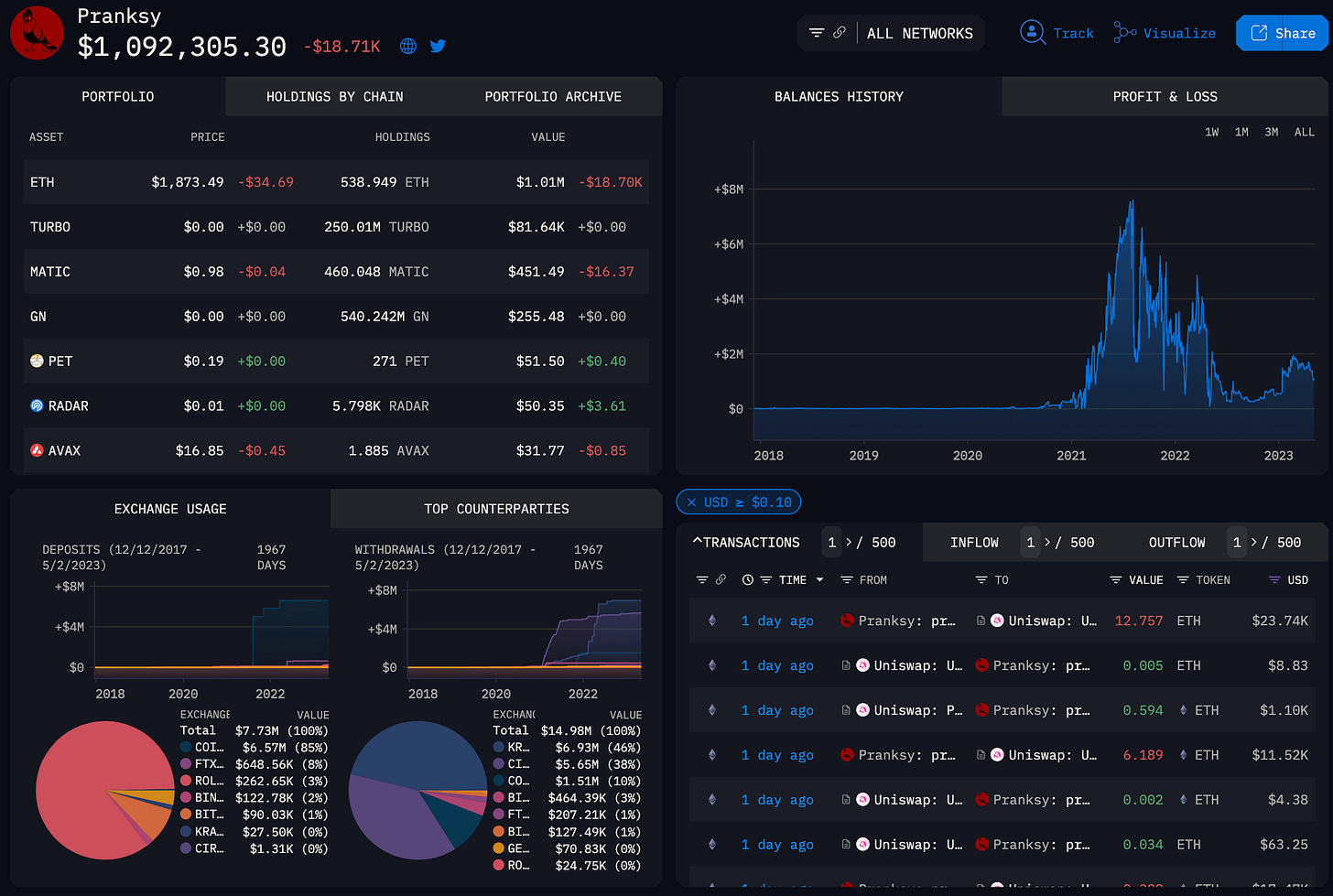Click the withdrawals pie chart
Screen dimensions: 1333x896
click(x=418, y=791)
